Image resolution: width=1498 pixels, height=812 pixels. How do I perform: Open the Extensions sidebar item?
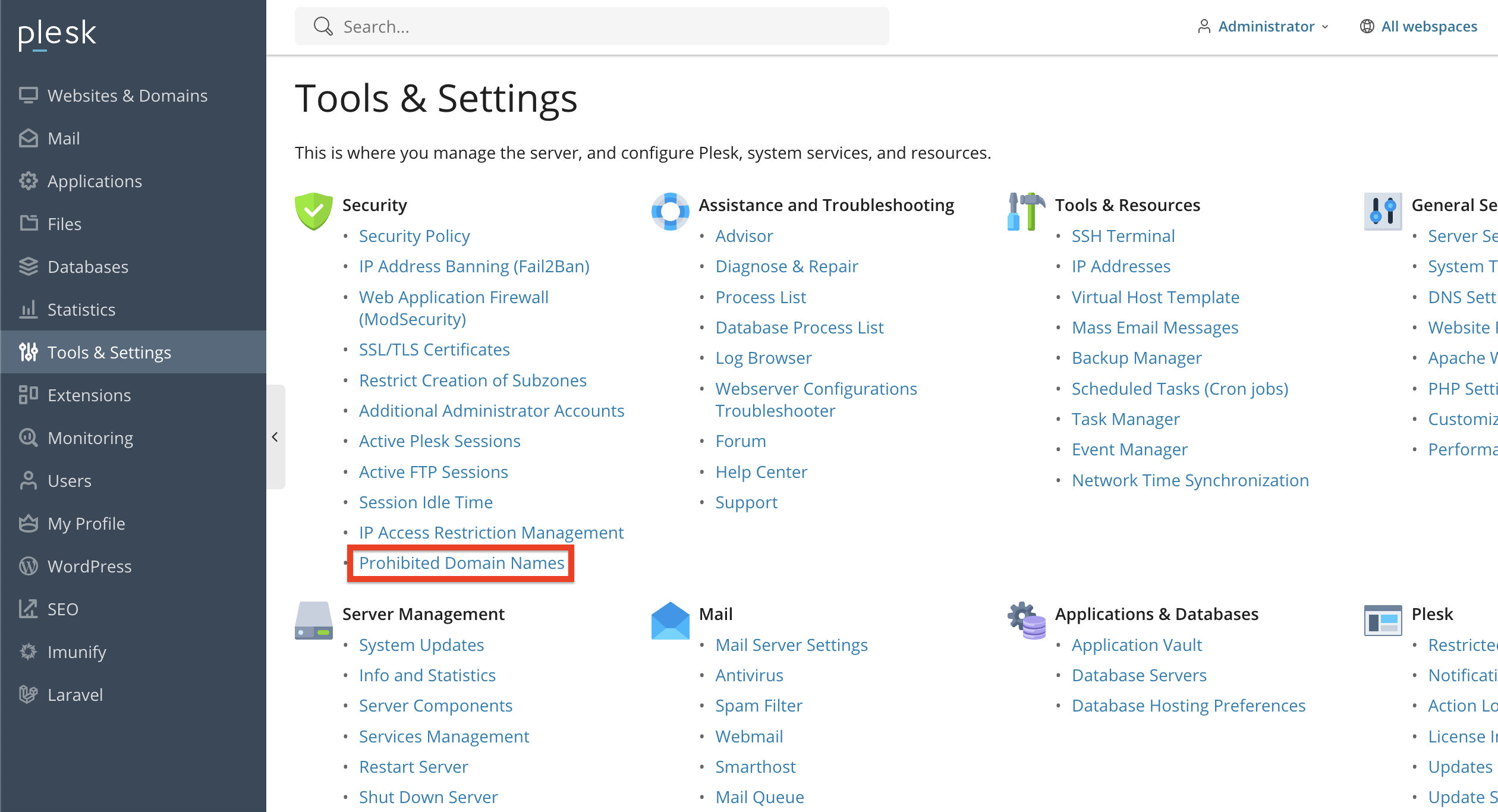click(x=89, y=395)
